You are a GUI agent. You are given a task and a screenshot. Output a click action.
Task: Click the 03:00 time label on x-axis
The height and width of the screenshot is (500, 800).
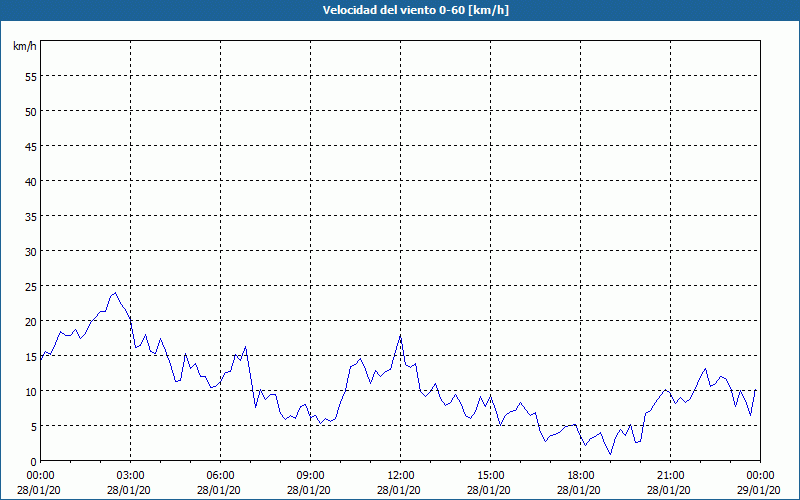(130, 476)
